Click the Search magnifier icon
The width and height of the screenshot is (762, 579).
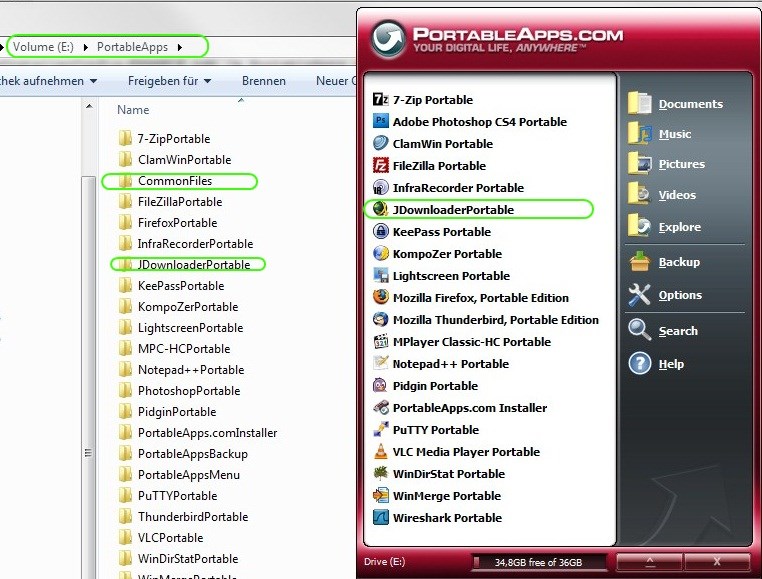click(640, 330)
